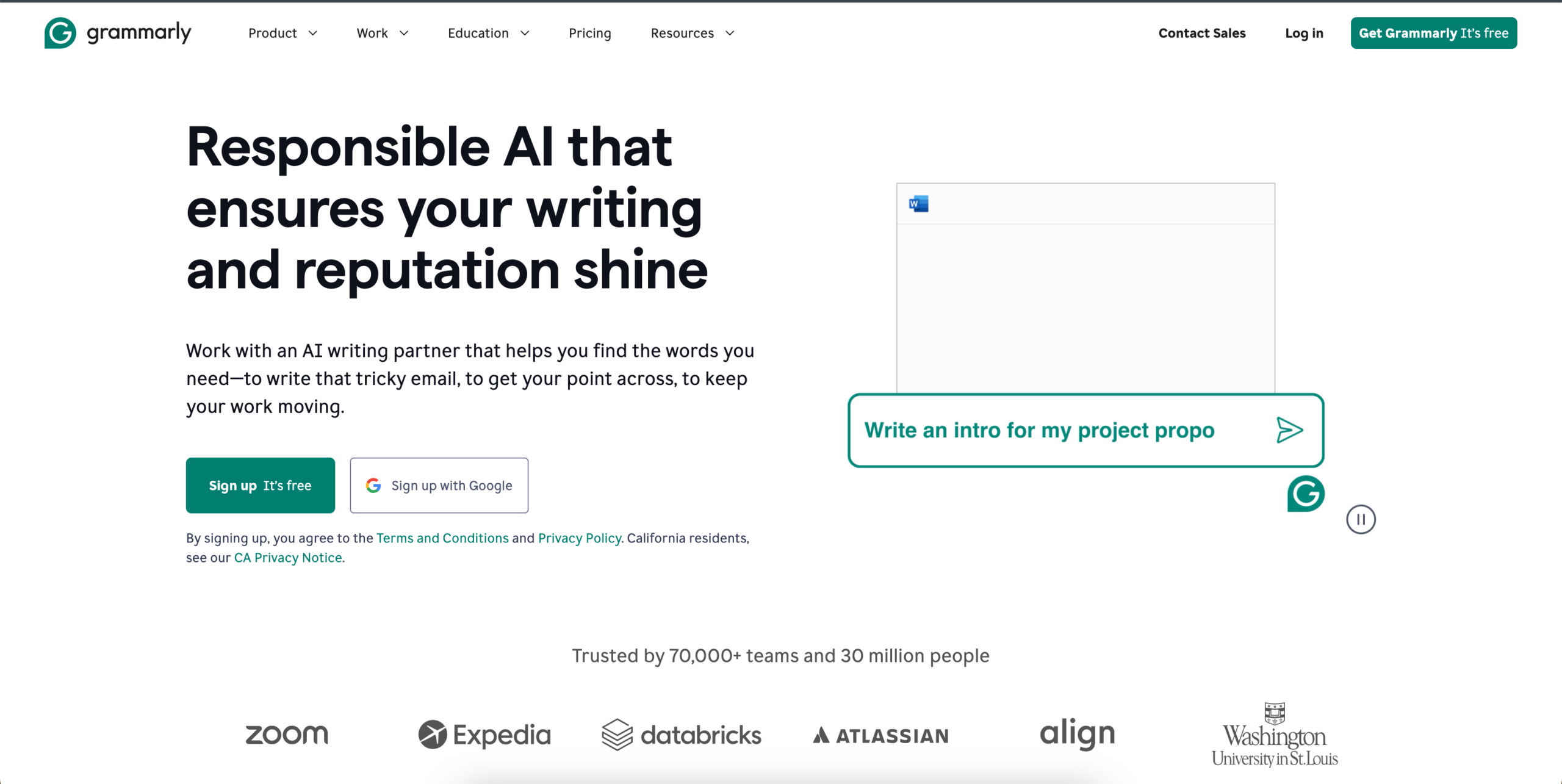Viewport: 1562px width, 784px height.
Task: Open the Education dropdown chevron
Action: coord(525,33)
